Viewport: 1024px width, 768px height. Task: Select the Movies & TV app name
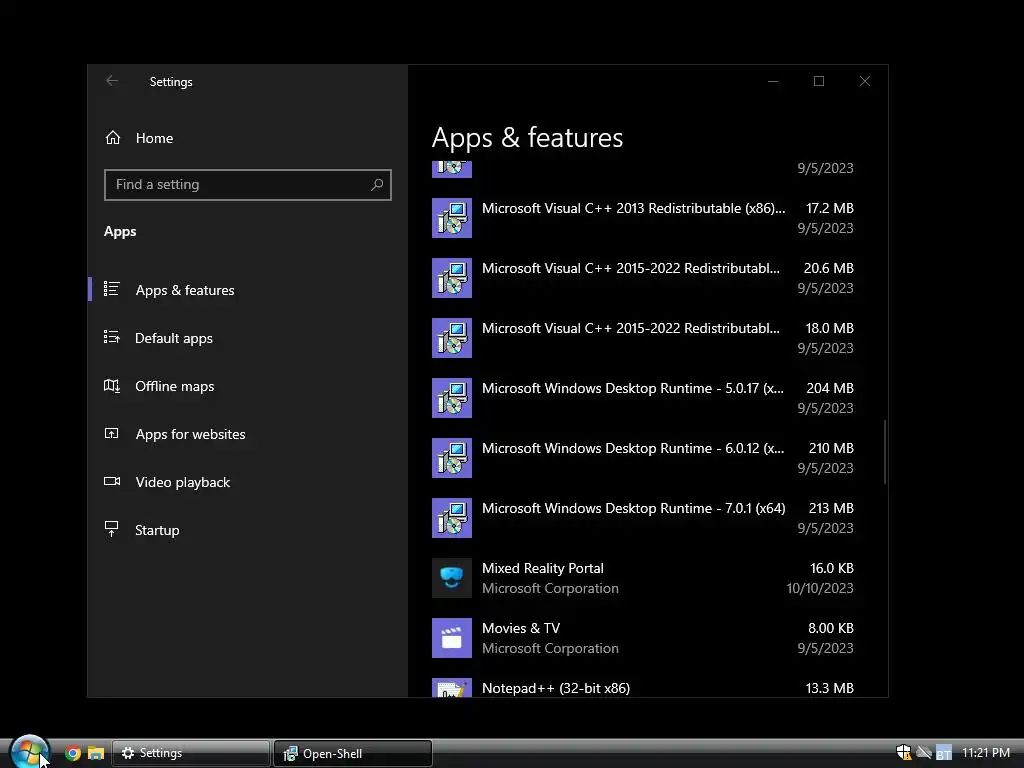[x=520, y=628]
